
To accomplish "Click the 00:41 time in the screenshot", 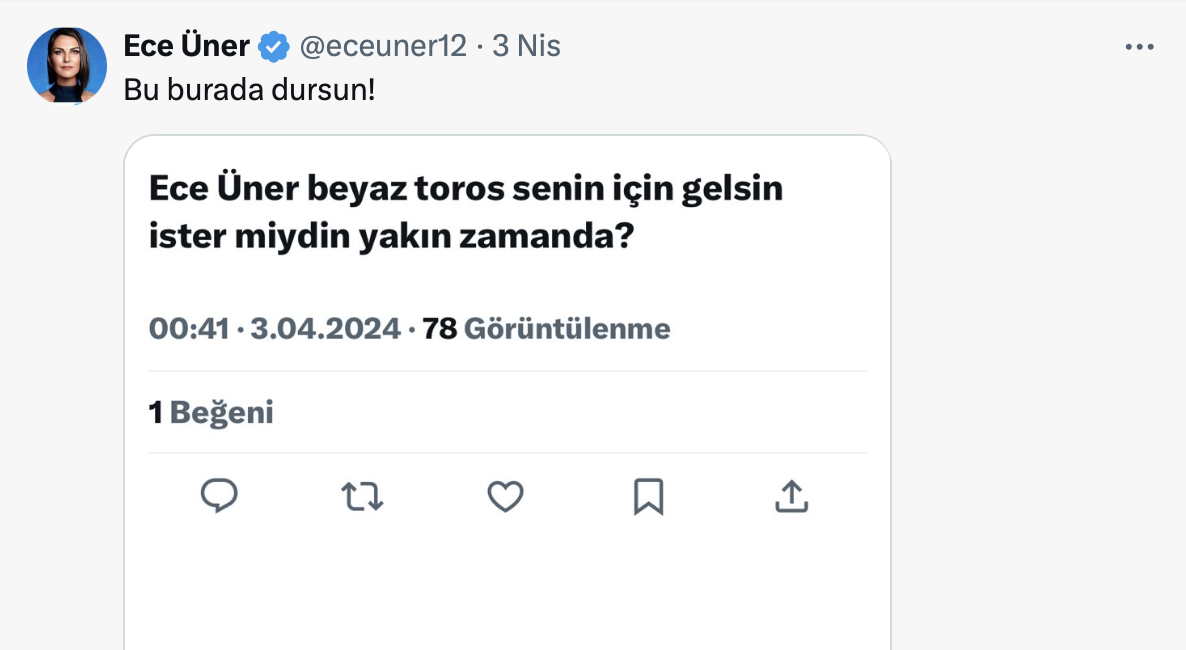I will [x=189, y=328].
